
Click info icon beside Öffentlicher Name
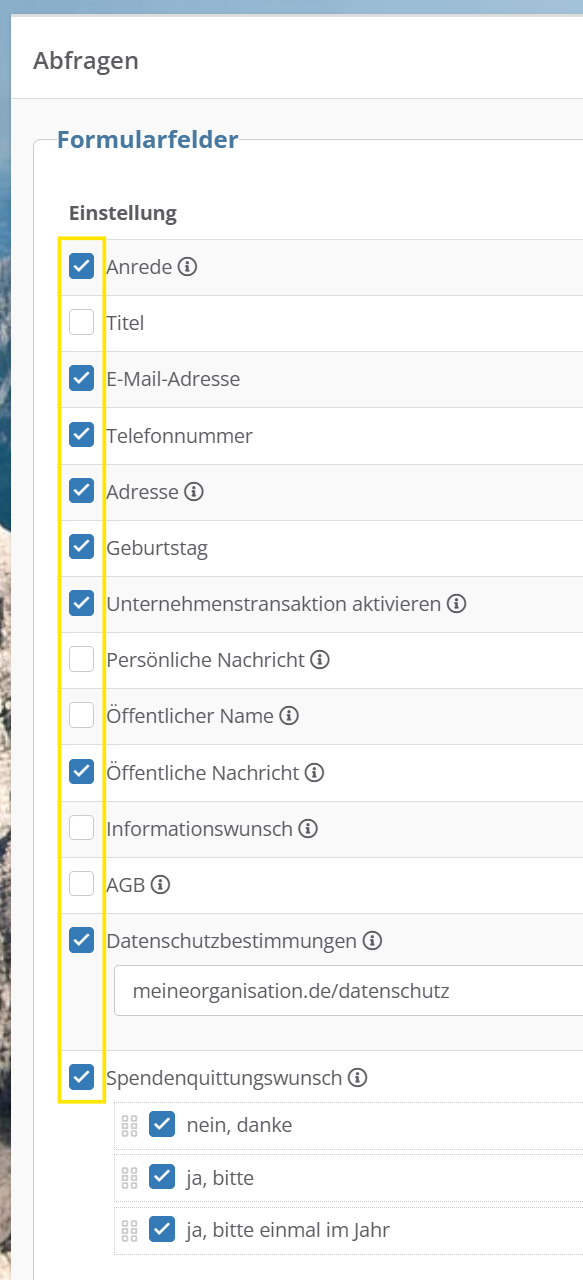(x=289, y=716)
